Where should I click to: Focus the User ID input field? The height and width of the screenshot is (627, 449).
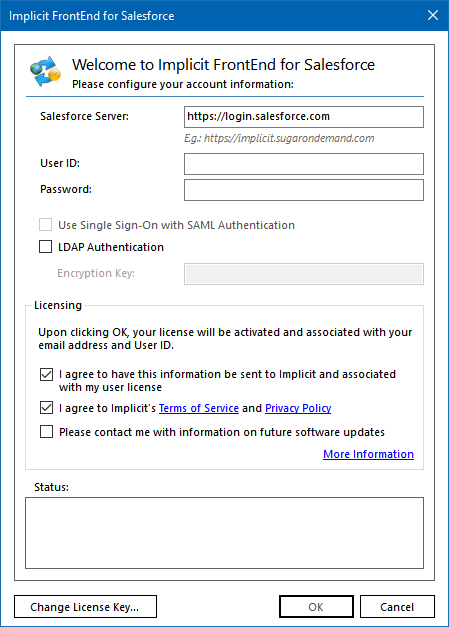pyautogui.click(x=303, y=164)
